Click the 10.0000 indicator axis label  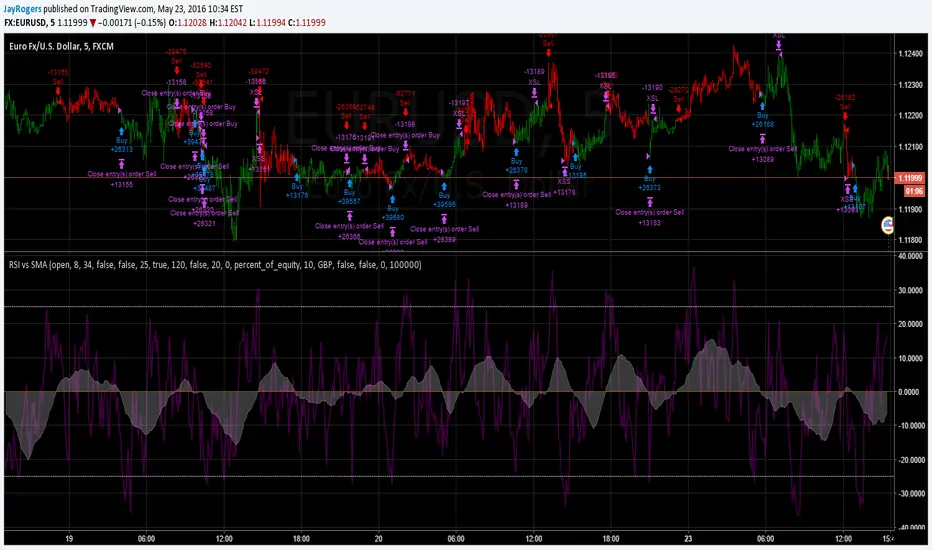click(911, 358)
